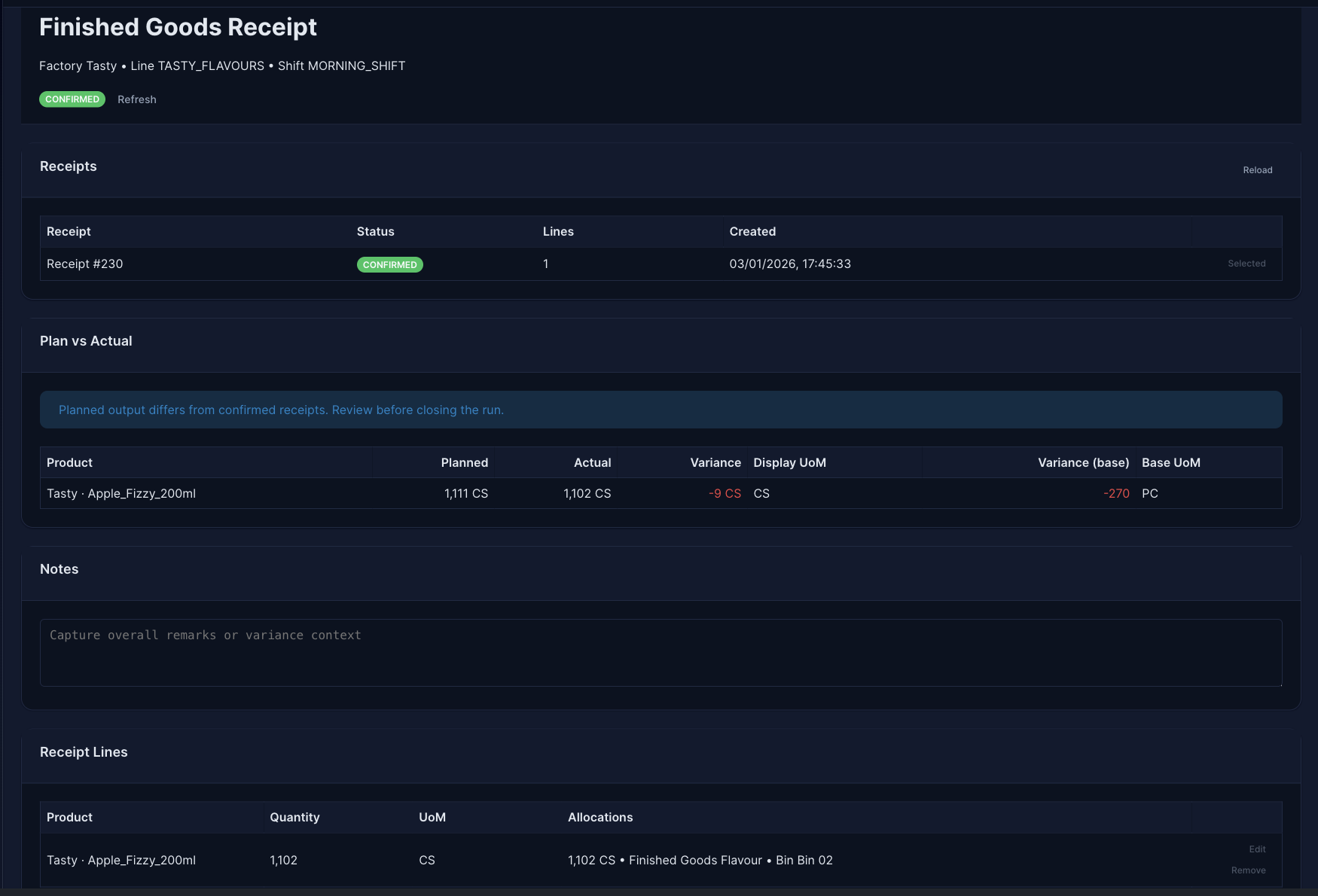Type in the Notes remarks text area
Image resolution: width=1318 pixels, height=896 pixels.
tap(661, 652)
